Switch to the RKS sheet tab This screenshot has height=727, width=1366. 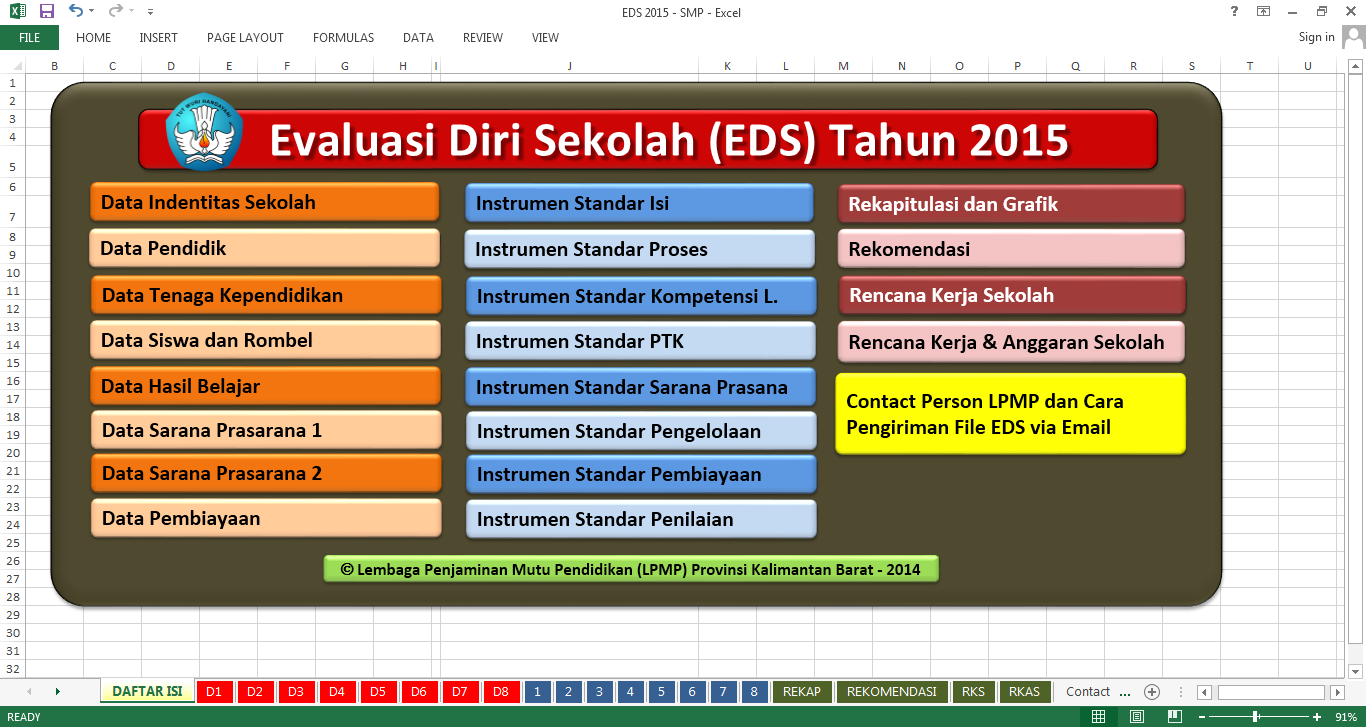(x=973, y=692)
